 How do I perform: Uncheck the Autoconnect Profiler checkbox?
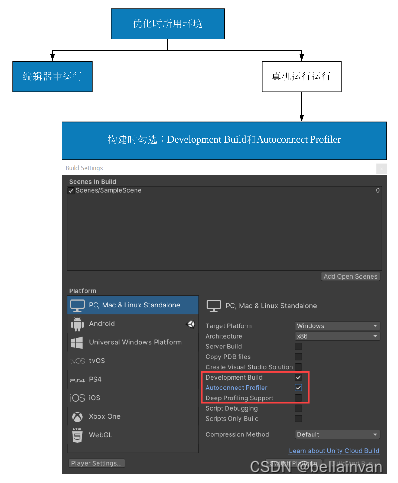299,388
